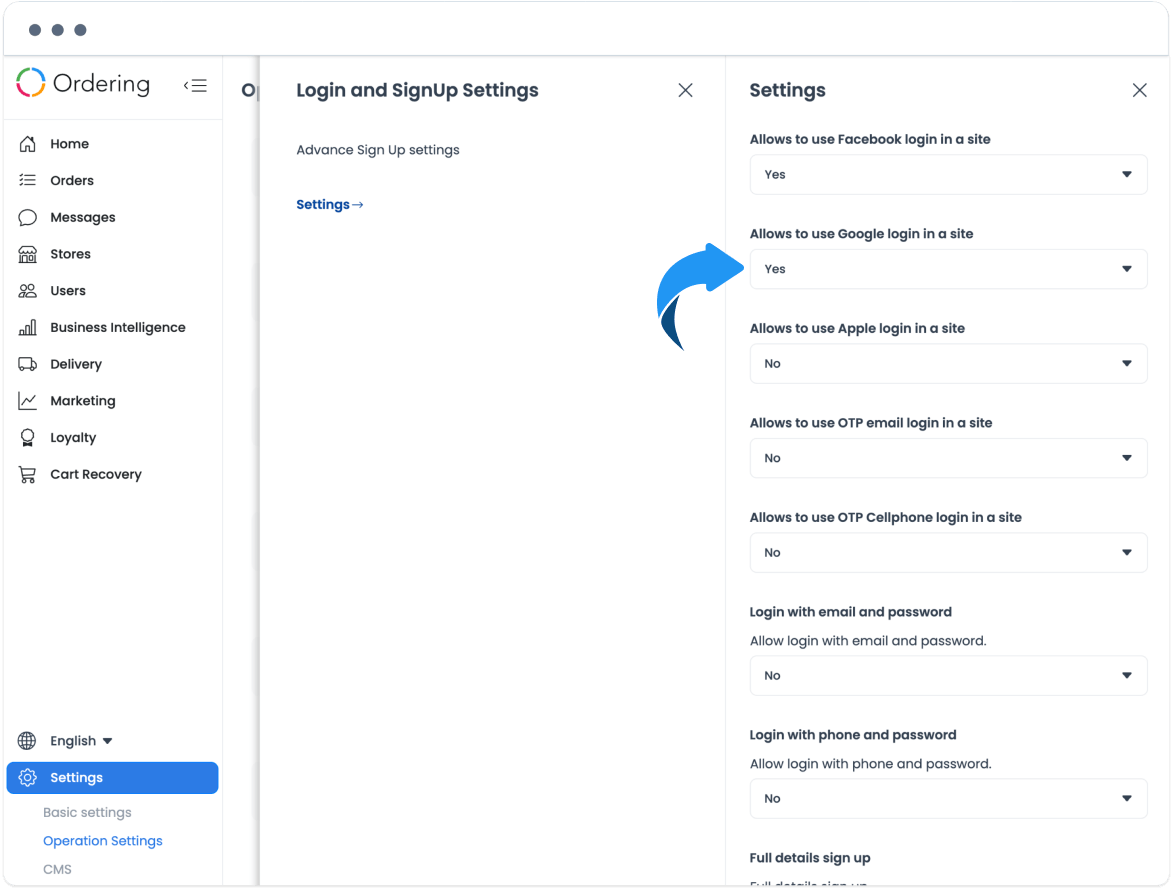Screen dimensions: 1173x889
Task: Close the right Settings panel
Action: [1139, 91]
